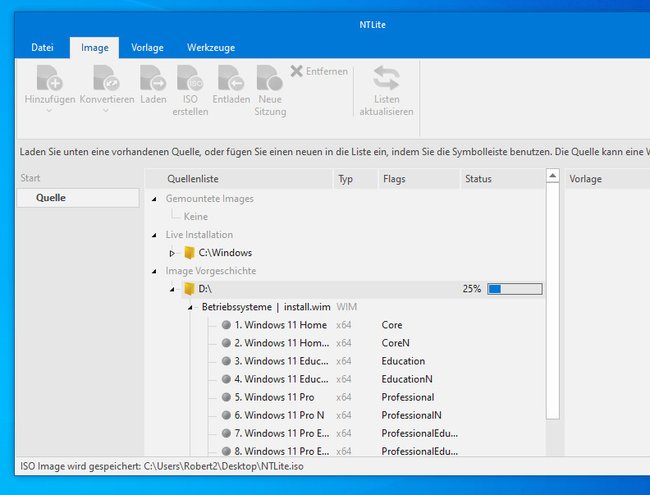
Task: Expand the C:\Windows tree node
Action: tap(172, 253)
